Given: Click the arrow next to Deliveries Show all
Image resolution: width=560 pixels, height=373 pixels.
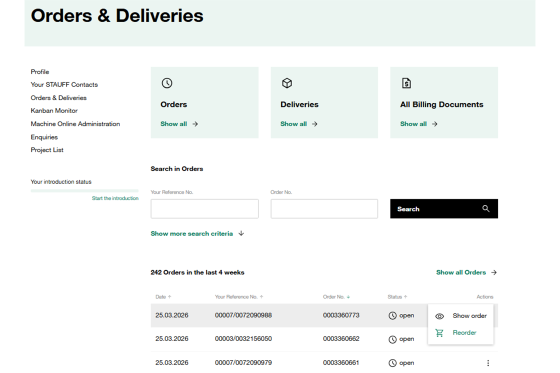Looking at the screenshot, I should click(315, 124).
